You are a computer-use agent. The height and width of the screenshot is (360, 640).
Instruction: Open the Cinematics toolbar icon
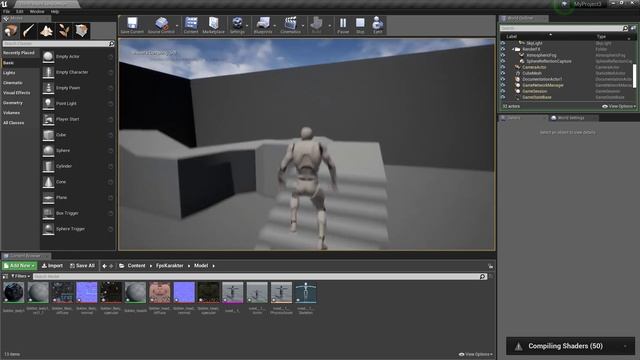(x=290, y=22)
